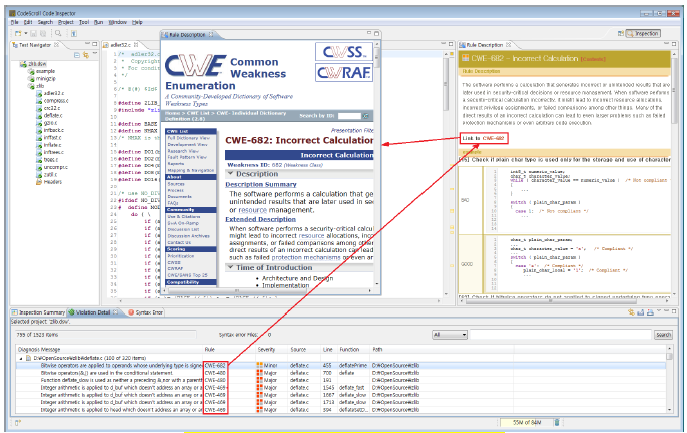Click the Search button in violation panel
This screenshot has height=433, width=687.
tap(663, 335)
